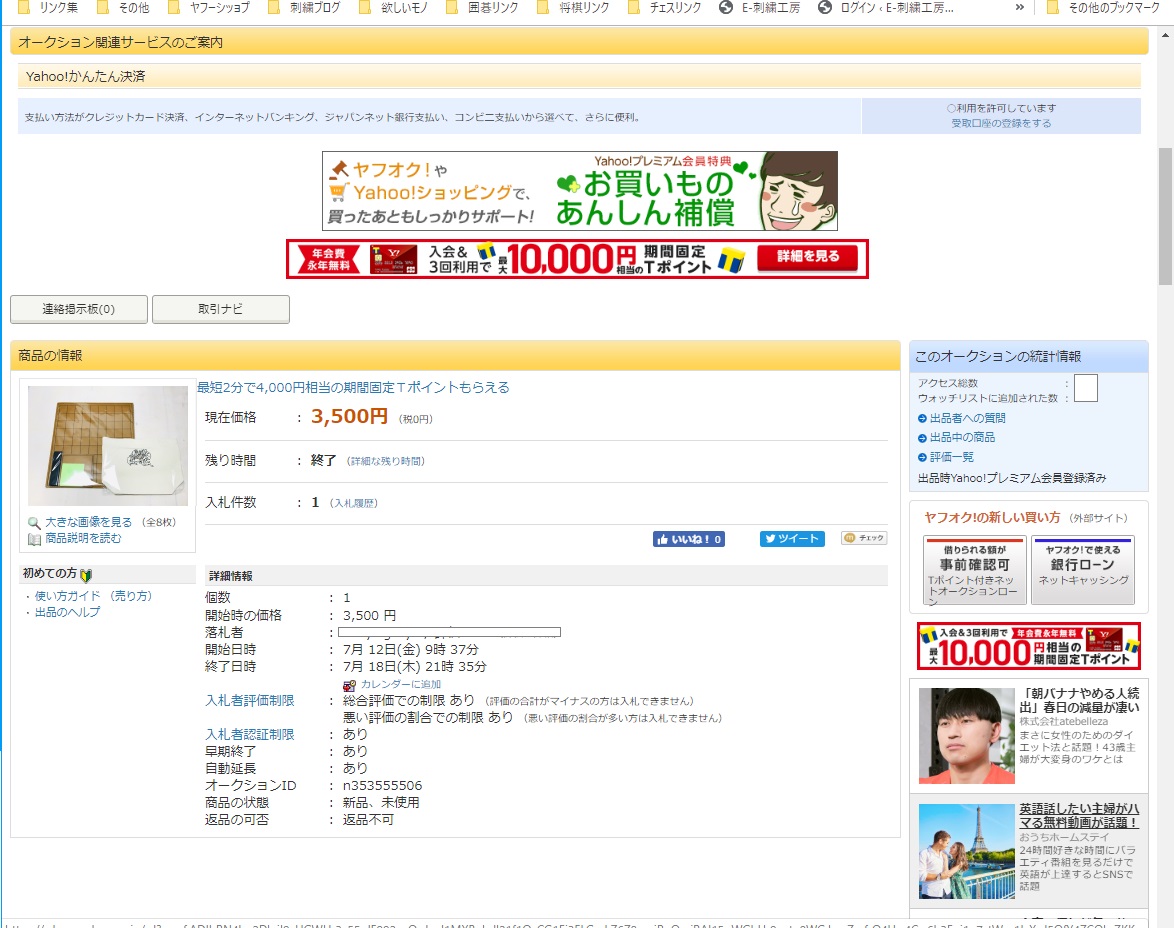Open 商品説明を読む link
The width and height of the screenshot is (1174, 928).
point(83,539)
